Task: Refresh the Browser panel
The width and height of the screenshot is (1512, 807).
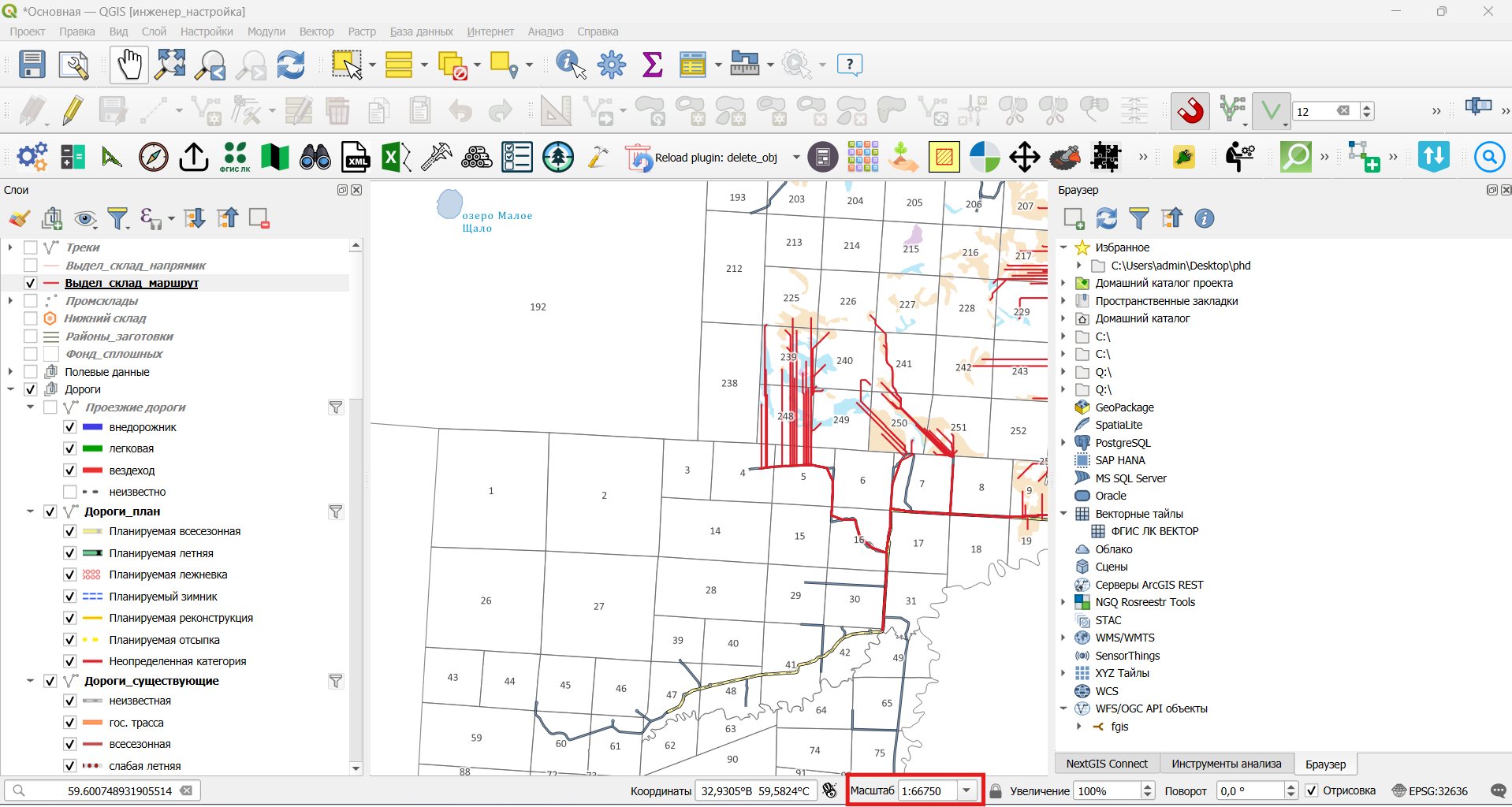Action: [x=1107, y=218]
